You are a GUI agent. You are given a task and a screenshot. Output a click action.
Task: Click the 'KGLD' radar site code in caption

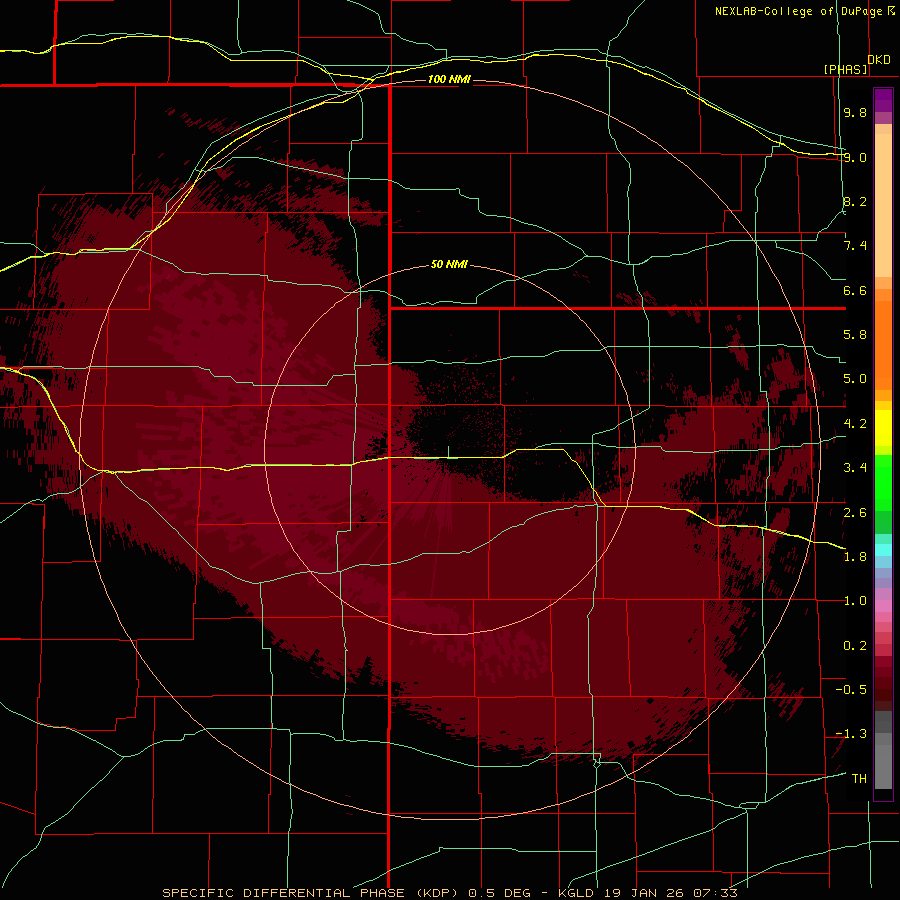pyautogui.click(x=577, y=893)
